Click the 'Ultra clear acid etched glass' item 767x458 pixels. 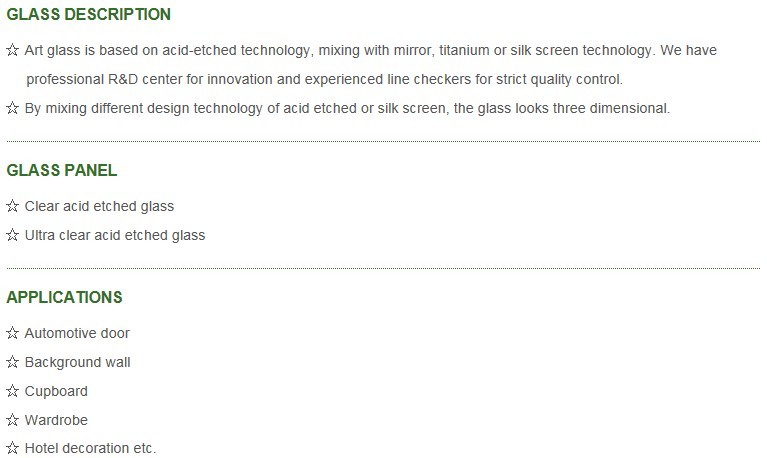(x=115, y=235)
